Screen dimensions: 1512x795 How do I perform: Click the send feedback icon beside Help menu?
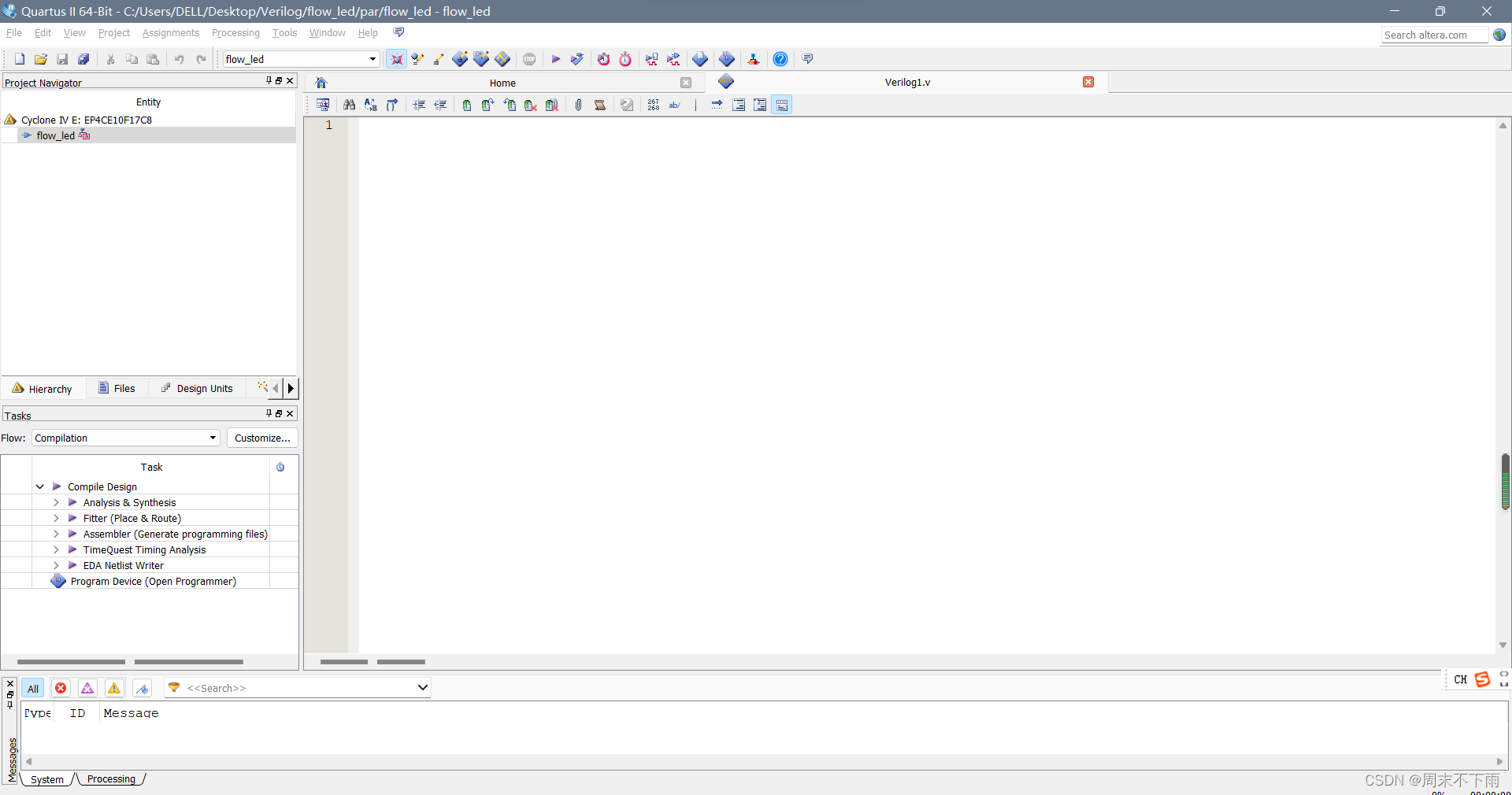[398, 32]
